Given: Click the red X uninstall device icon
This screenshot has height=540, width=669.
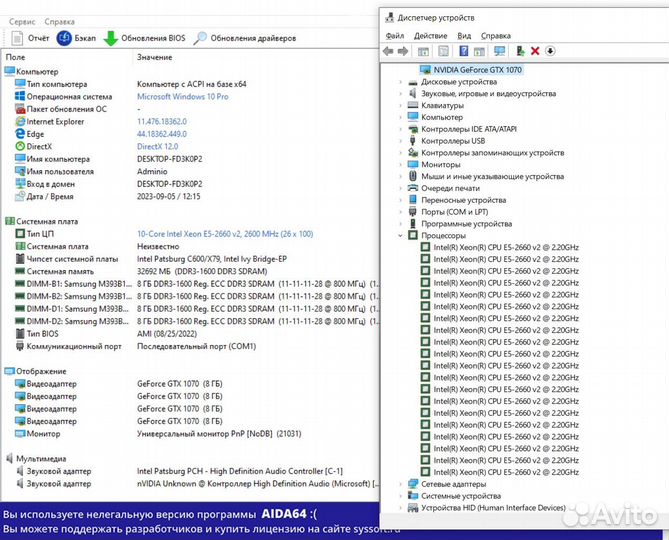Looking at the screenshot, I should (535, 51).
